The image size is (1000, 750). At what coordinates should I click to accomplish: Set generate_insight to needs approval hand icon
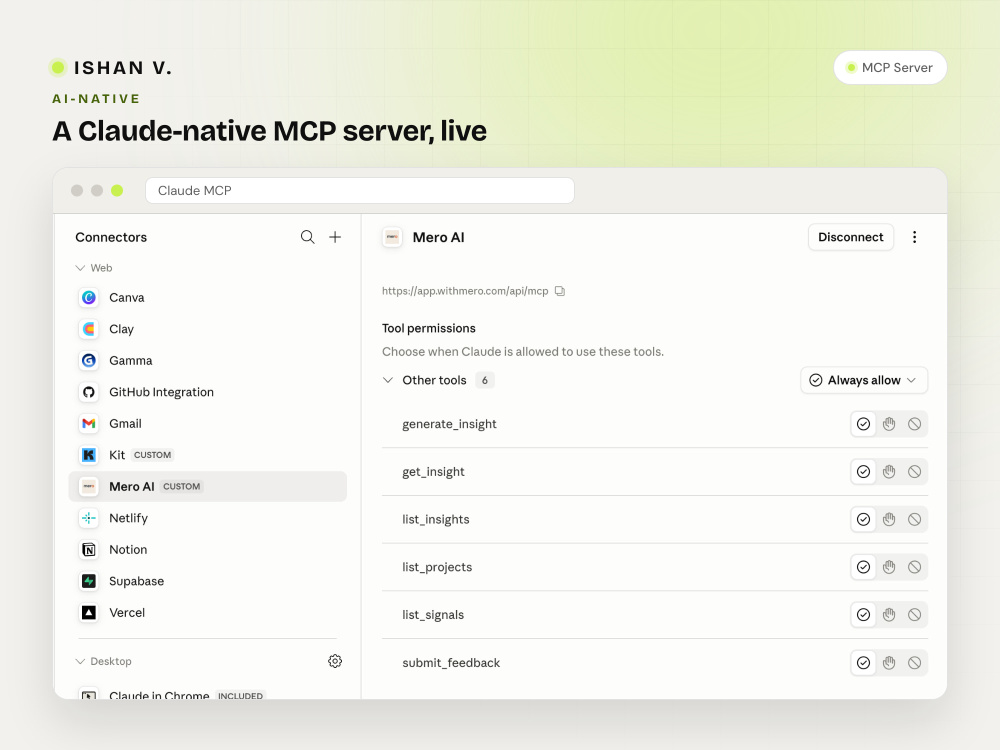889,424
